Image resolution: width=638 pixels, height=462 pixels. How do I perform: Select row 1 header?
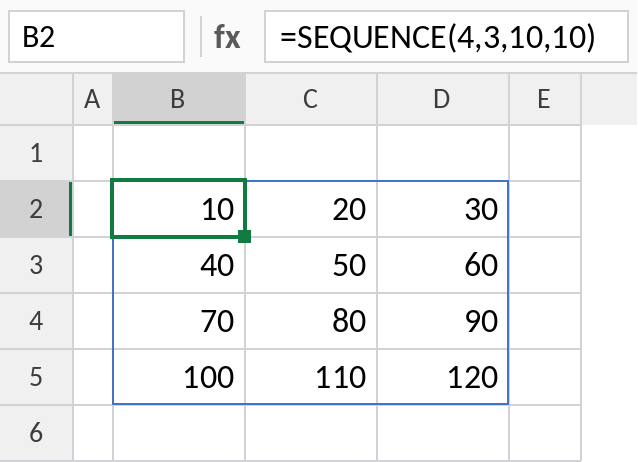[x=36, y=153]
